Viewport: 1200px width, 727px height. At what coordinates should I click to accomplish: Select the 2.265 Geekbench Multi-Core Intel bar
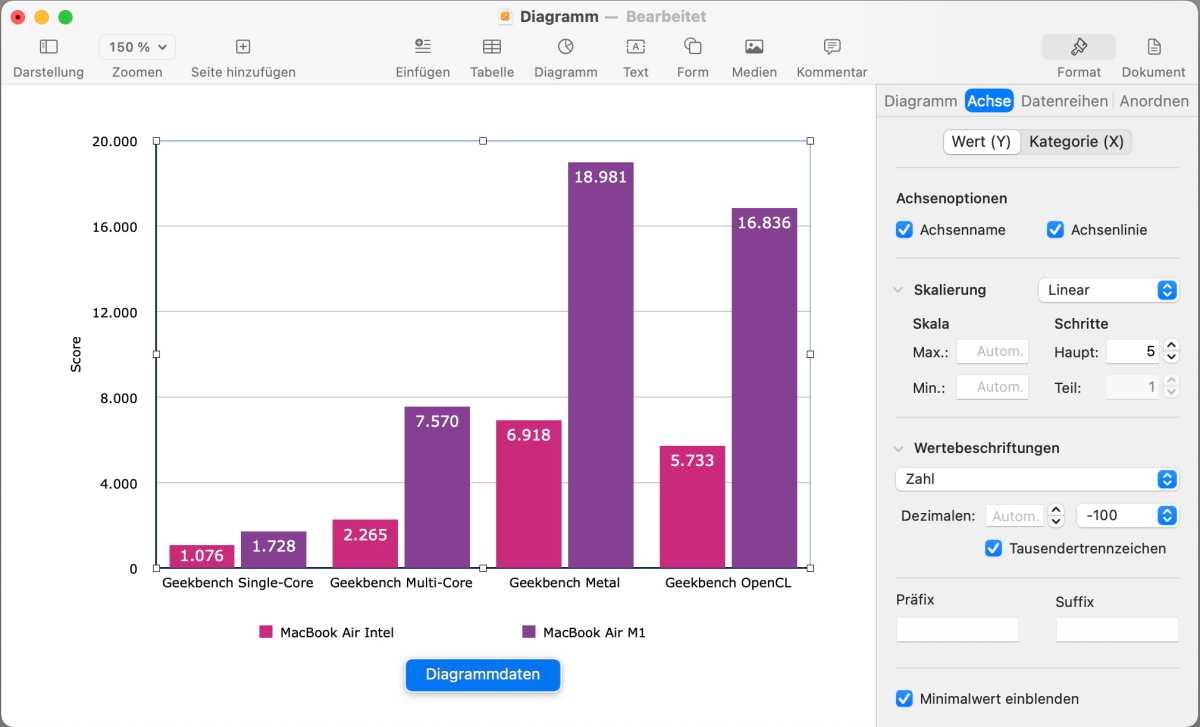tap(365, 544)
